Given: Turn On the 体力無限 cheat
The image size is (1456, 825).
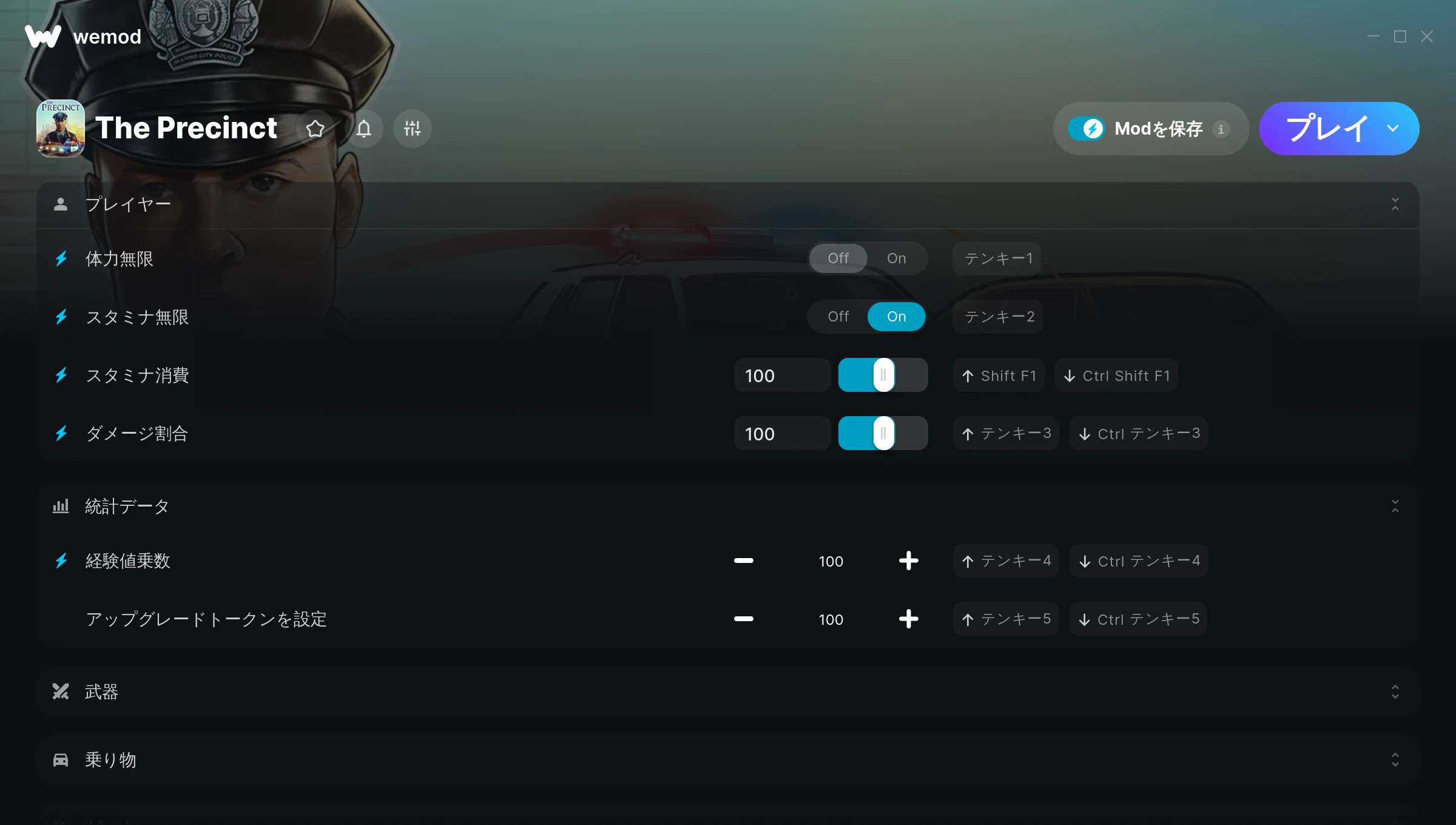Looking at the screenshot, I should coord(896,258).
